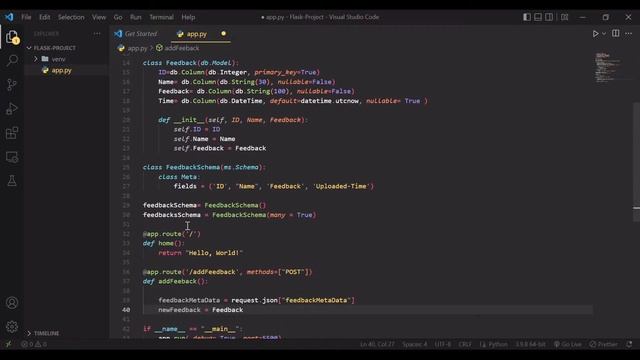The width and height of the screenshot is (640, 360).
Task: Toggle the bottom panel layout icon
Action: (x=538, y=17)
